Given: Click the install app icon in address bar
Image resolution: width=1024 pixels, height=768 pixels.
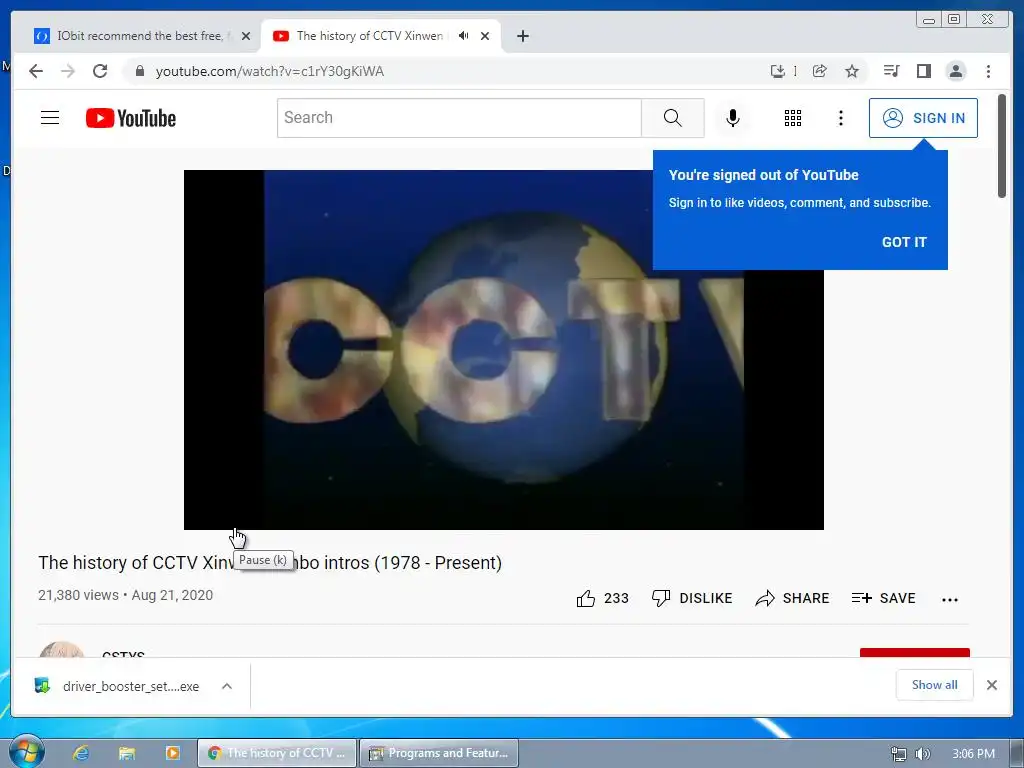Looking at the screenshot, I should click(x=777, y=71).
